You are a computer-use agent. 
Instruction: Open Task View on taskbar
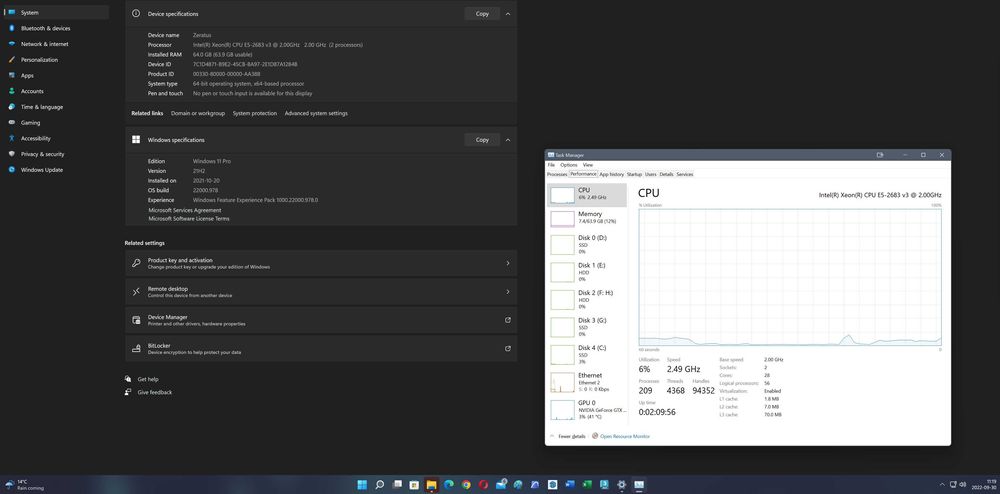(x=397, y=485)
